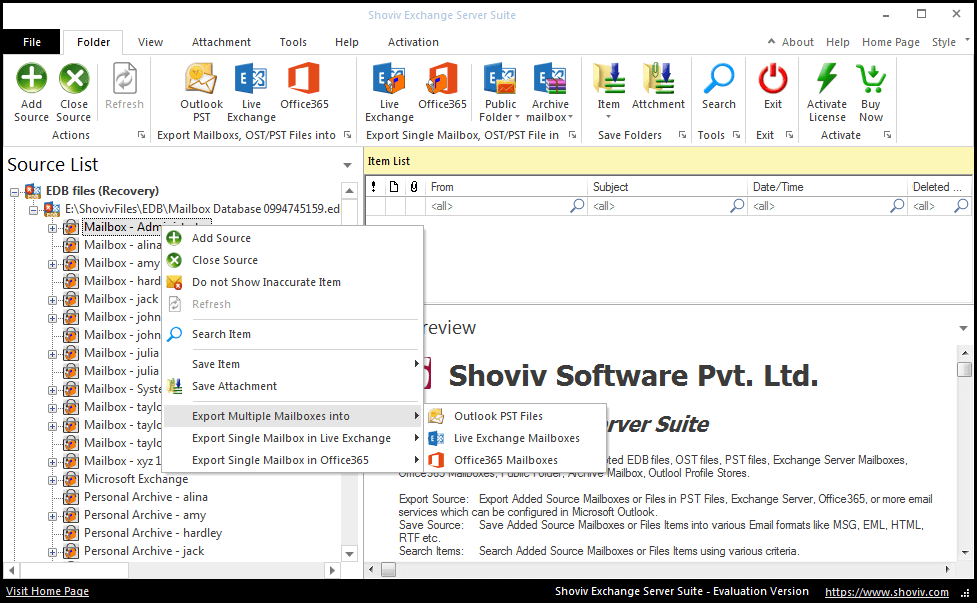The height and width of the screenshot is (603, 977).
Task: Choose Office365 Mailboxes in submenu
Action: click(x=515, y=460)
